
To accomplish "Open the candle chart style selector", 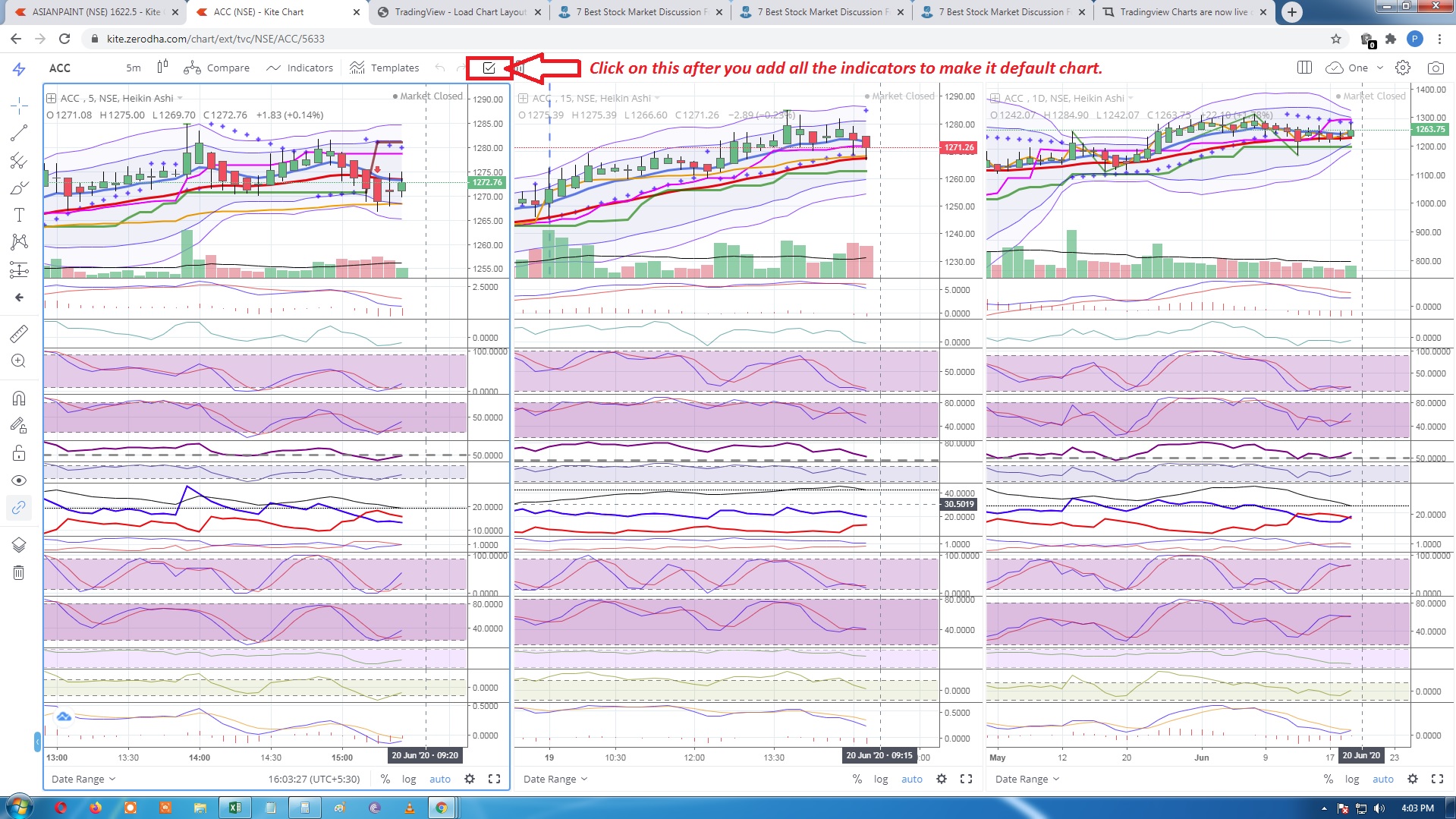I will pyautogui.click(x=162, y=67).
